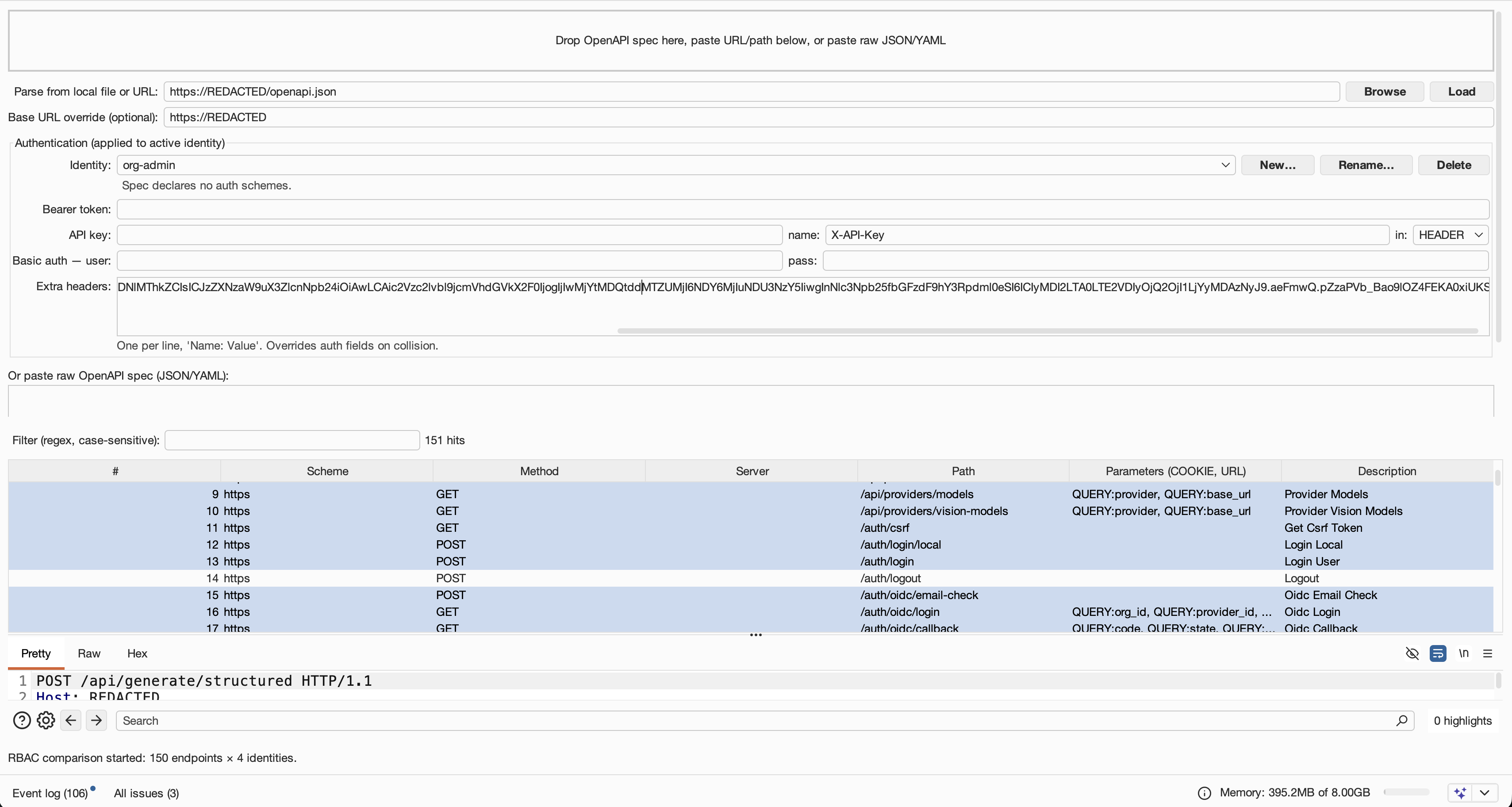Click the editor Search input field

[765, 720]
